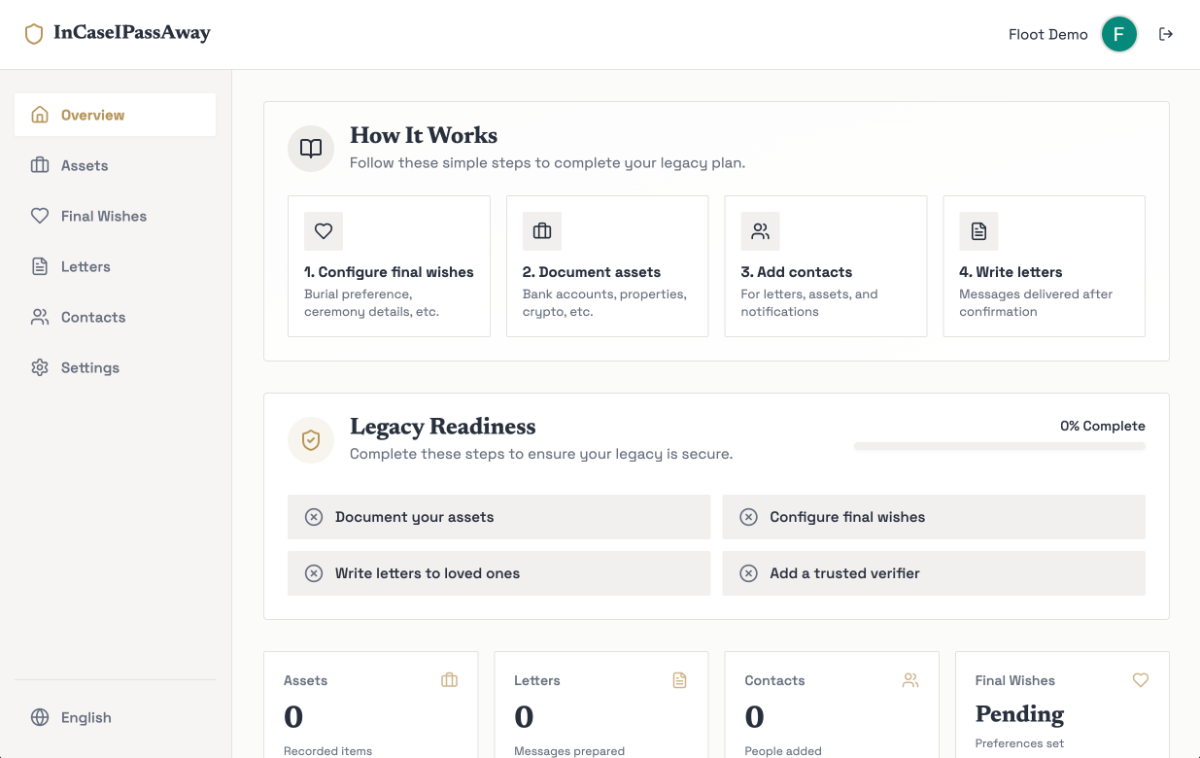
Task: Select the Contacts people icon in sidebar
Action: (x=40, y=317)
